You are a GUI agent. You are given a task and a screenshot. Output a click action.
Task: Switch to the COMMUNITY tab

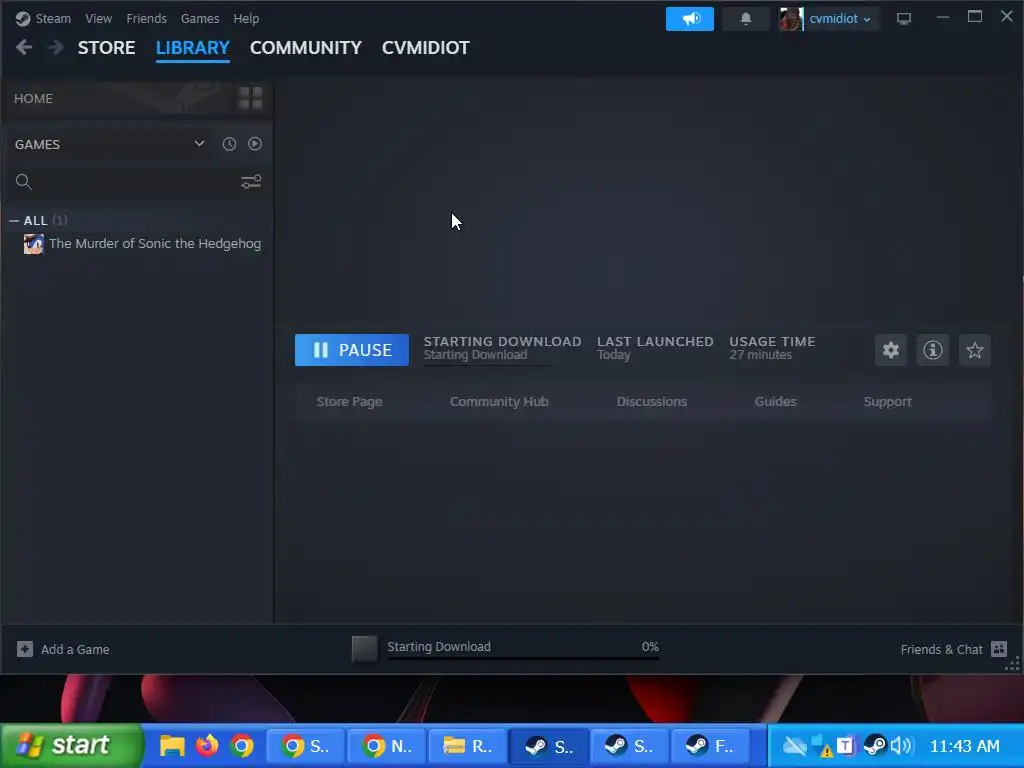coord(306,48)
